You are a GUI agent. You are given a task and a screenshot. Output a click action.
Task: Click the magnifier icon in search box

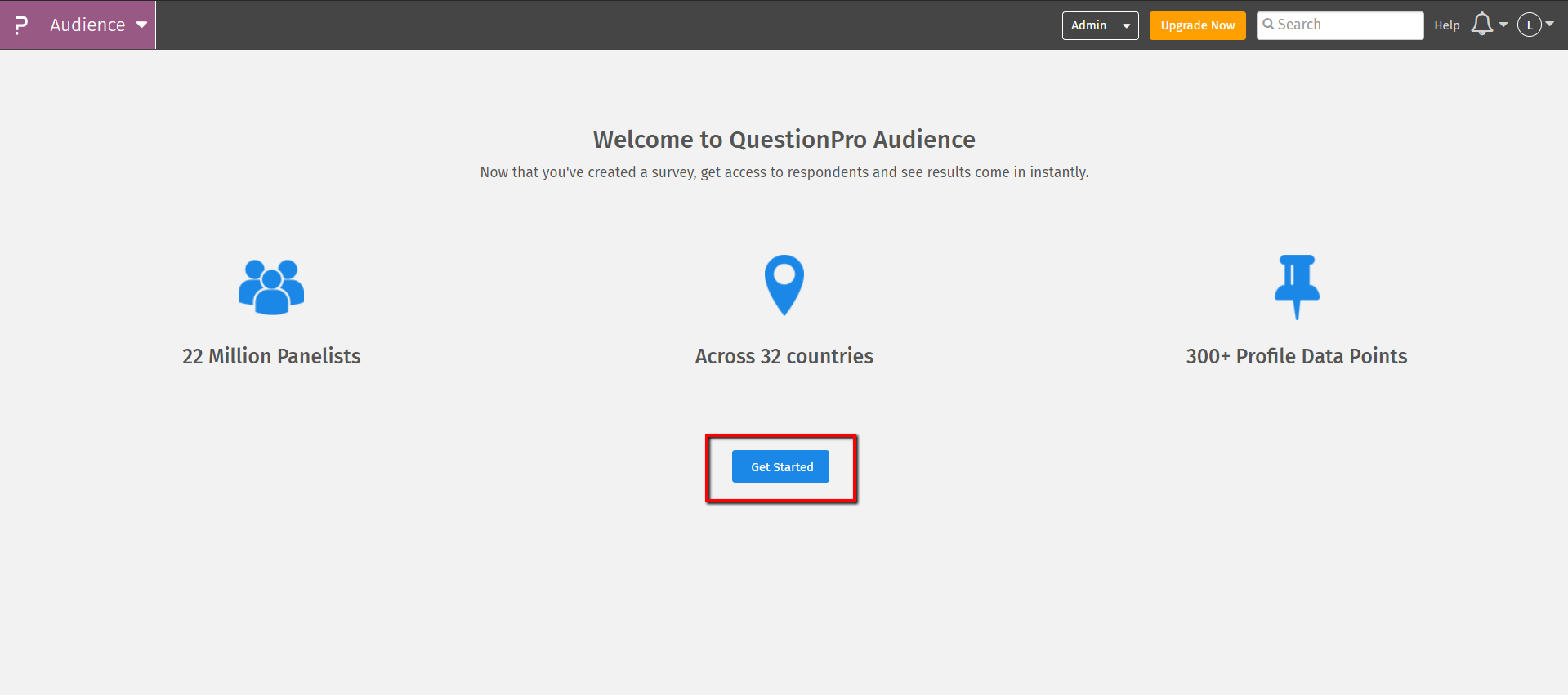coord(1268,25)
